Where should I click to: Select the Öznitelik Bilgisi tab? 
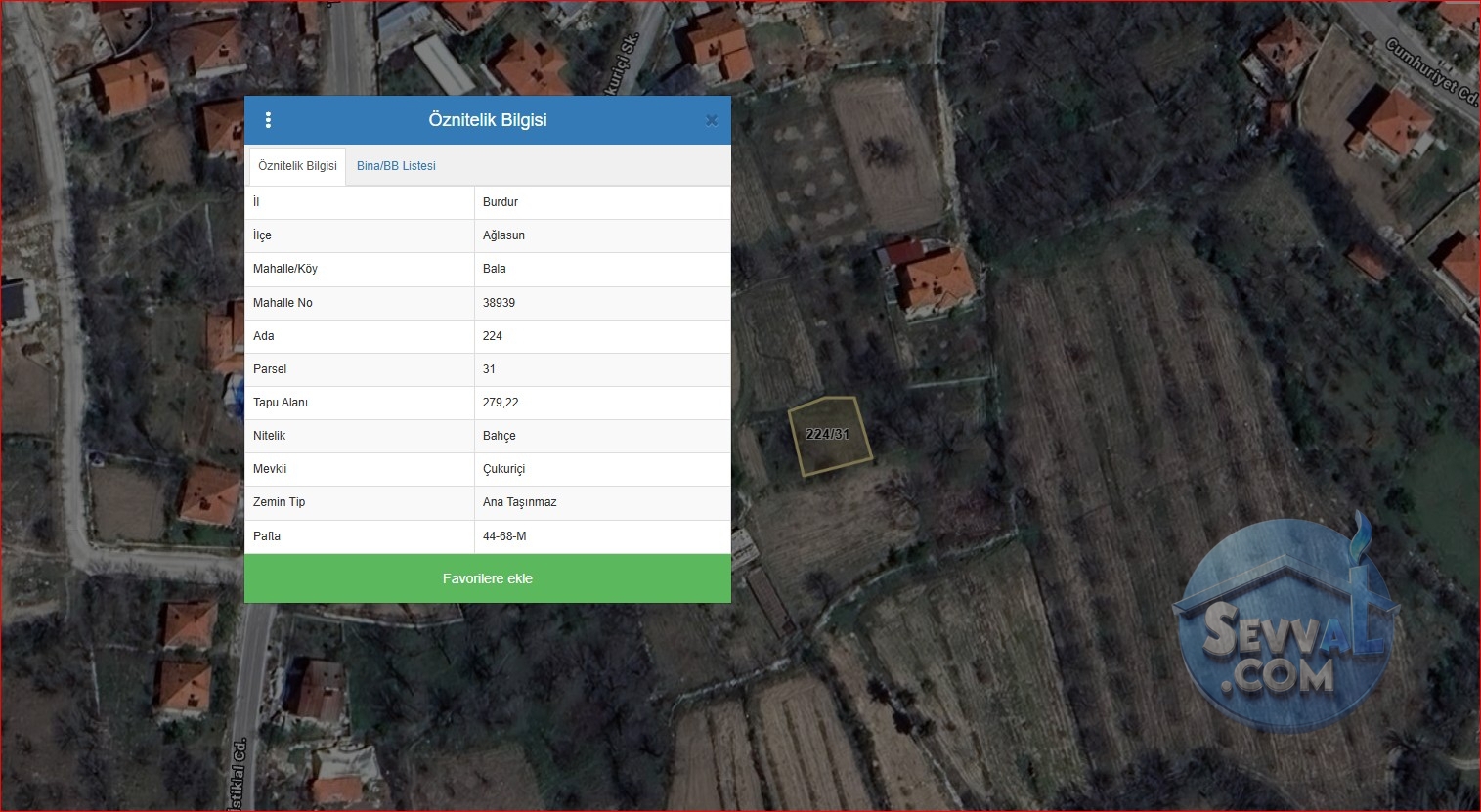click(x=297, y=166)
